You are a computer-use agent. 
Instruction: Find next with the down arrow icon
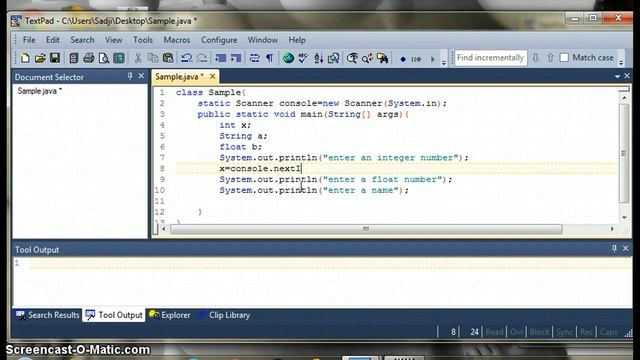[x=535, y=58]
